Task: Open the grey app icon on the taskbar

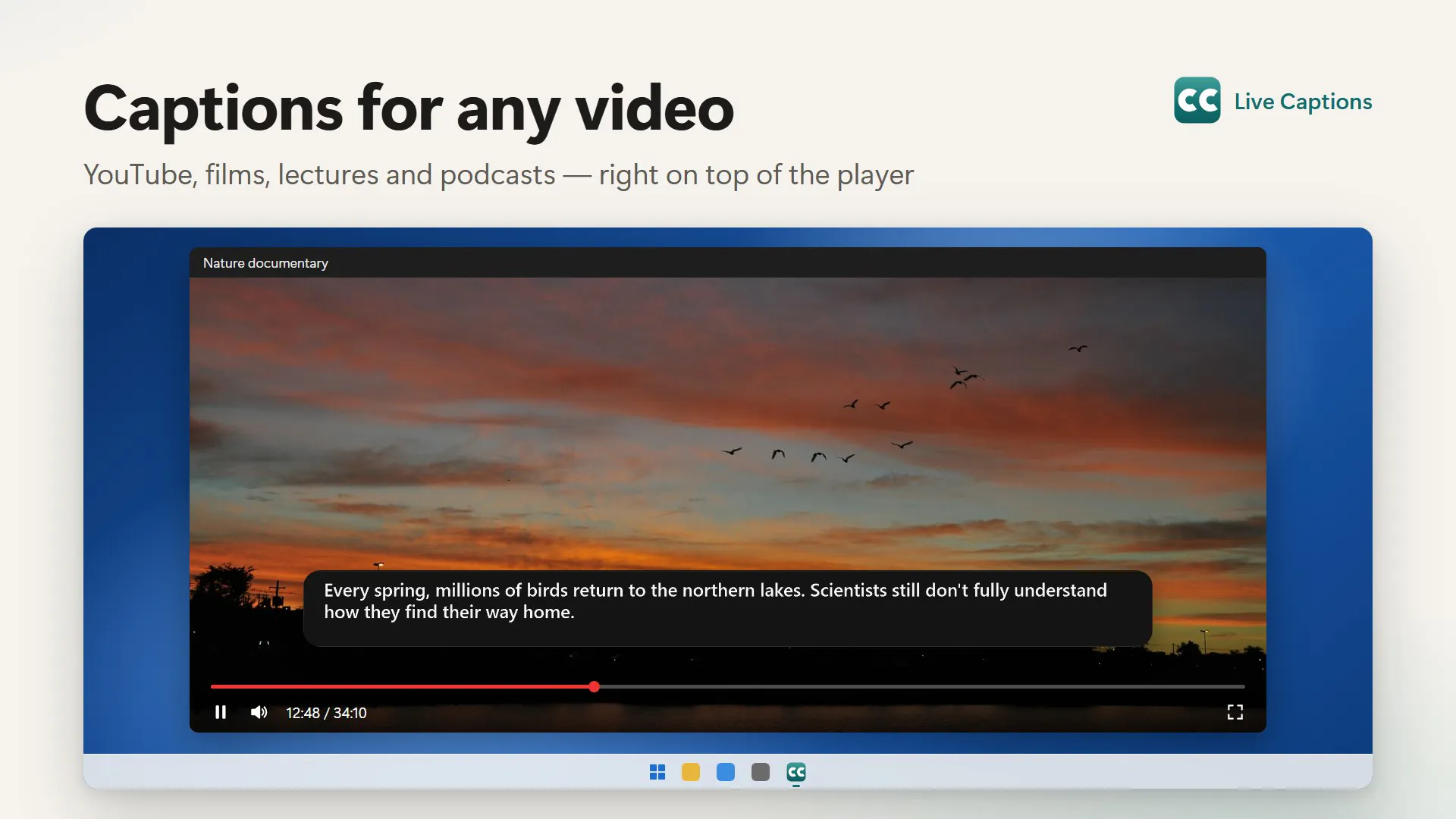Action: 761,772
